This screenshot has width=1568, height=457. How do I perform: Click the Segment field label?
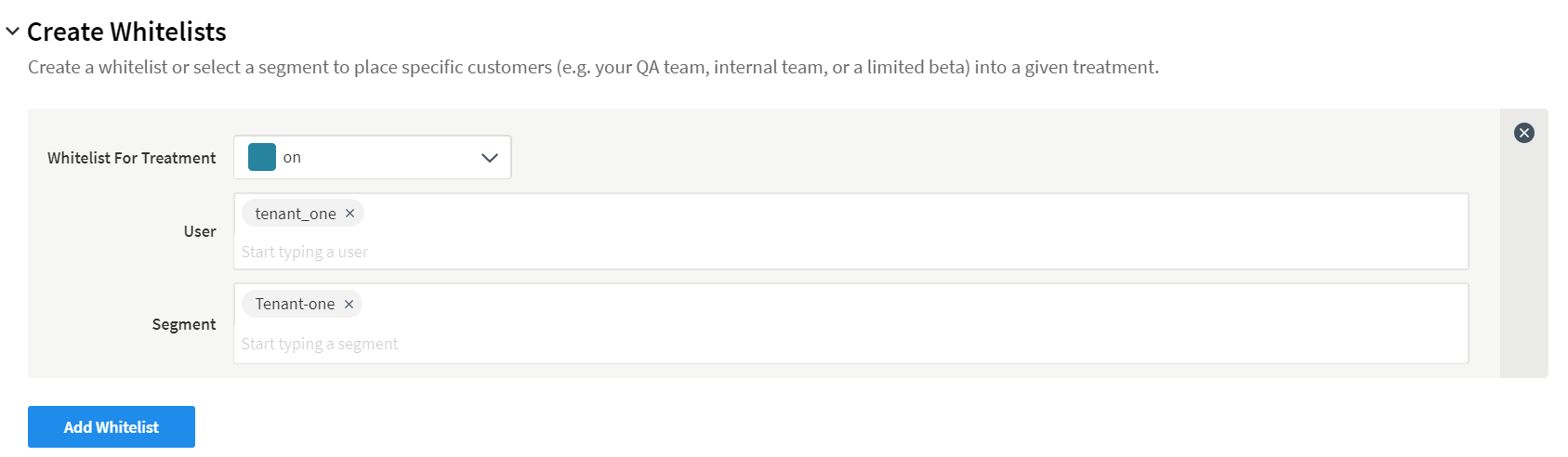coord(184,324)
